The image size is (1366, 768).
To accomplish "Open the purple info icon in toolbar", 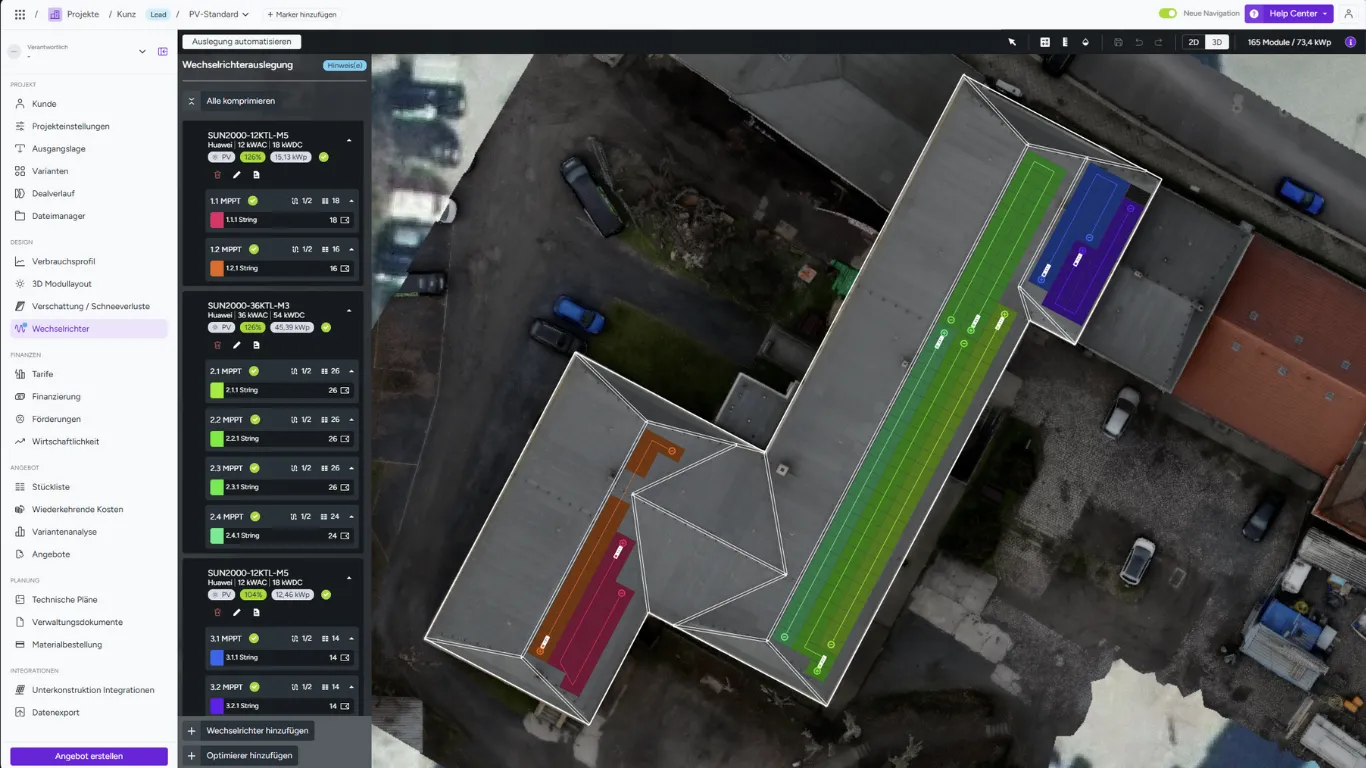I will click(x=1351, y=42).
